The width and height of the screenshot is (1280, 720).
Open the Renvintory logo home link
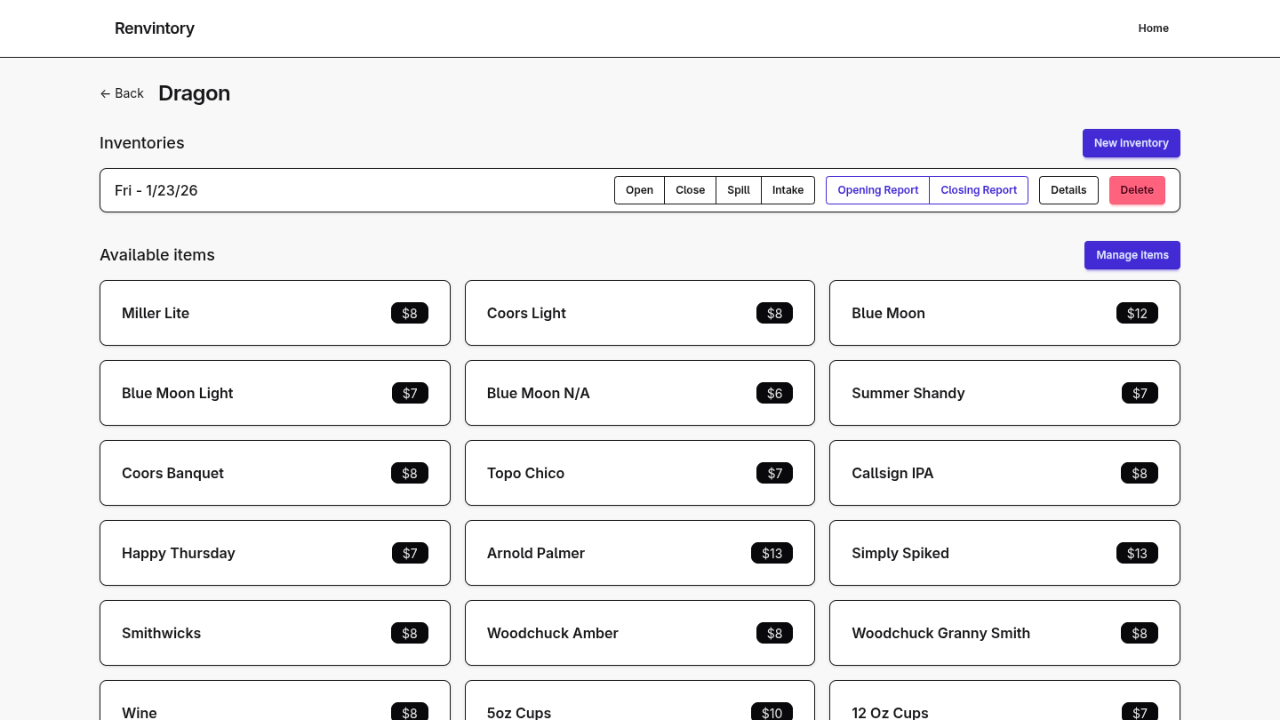(x=154, y=28)
